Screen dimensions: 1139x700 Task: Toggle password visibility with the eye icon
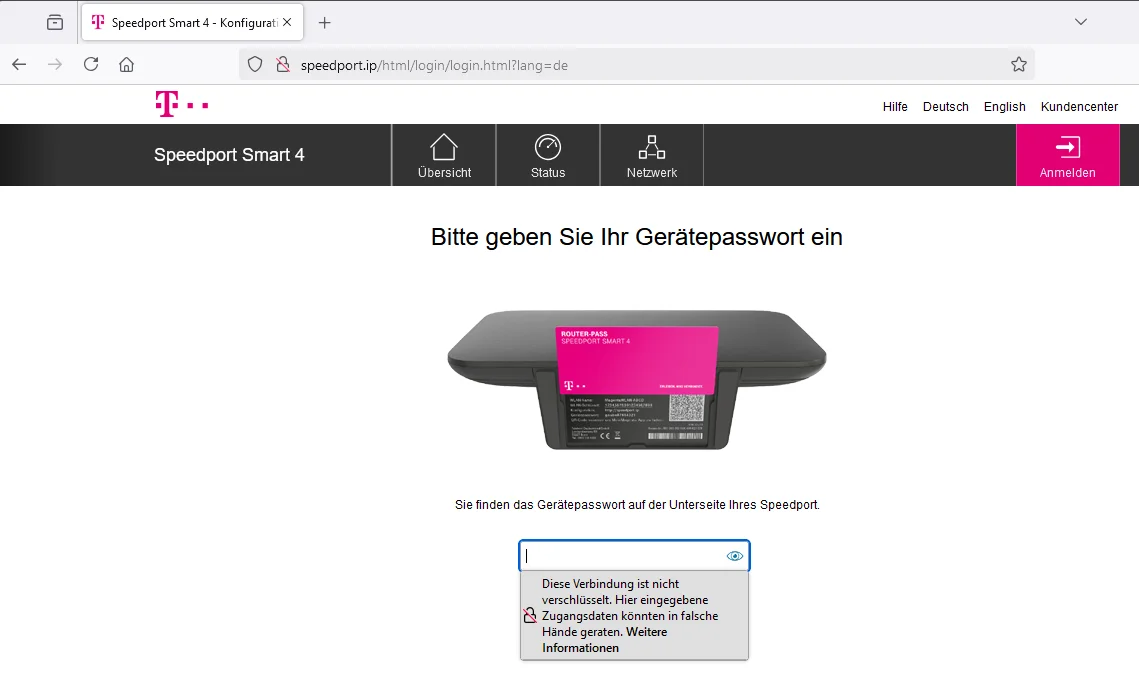[734, 555]
